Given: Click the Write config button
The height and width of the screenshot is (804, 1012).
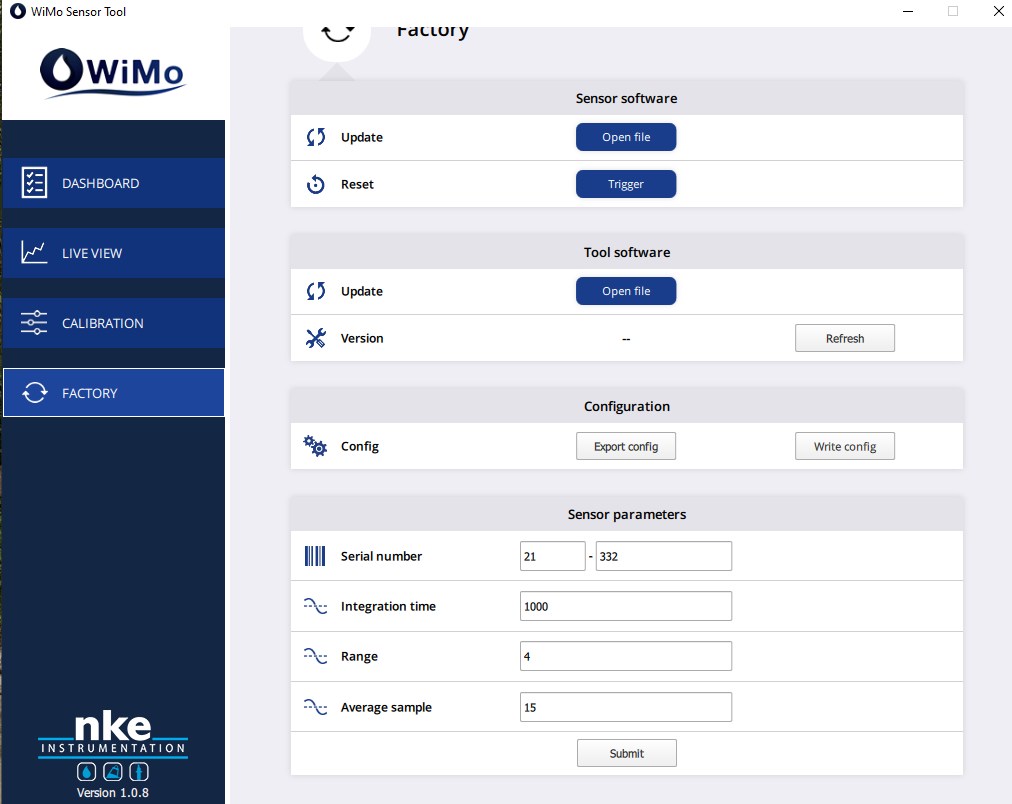Looking at the screenshot, I should click(x=845, y=447).
